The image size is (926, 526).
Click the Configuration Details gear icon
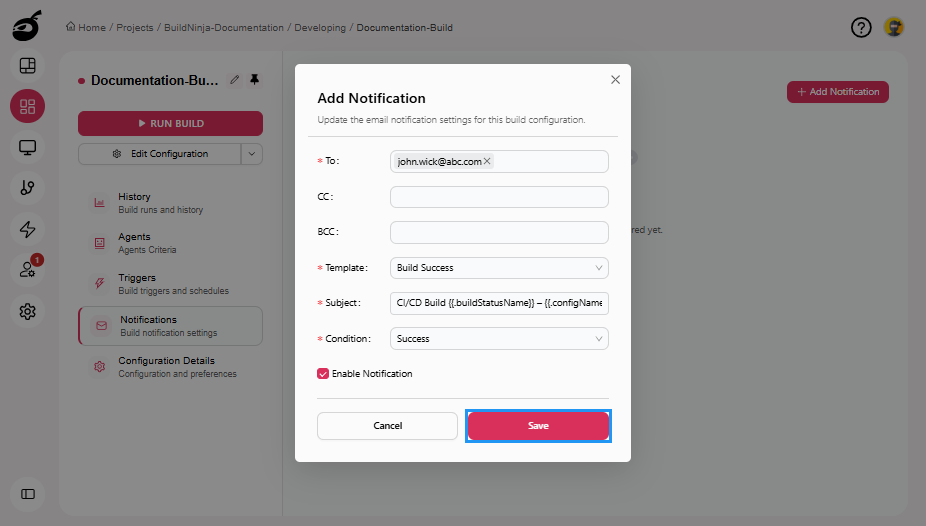(x=100, y=367)
